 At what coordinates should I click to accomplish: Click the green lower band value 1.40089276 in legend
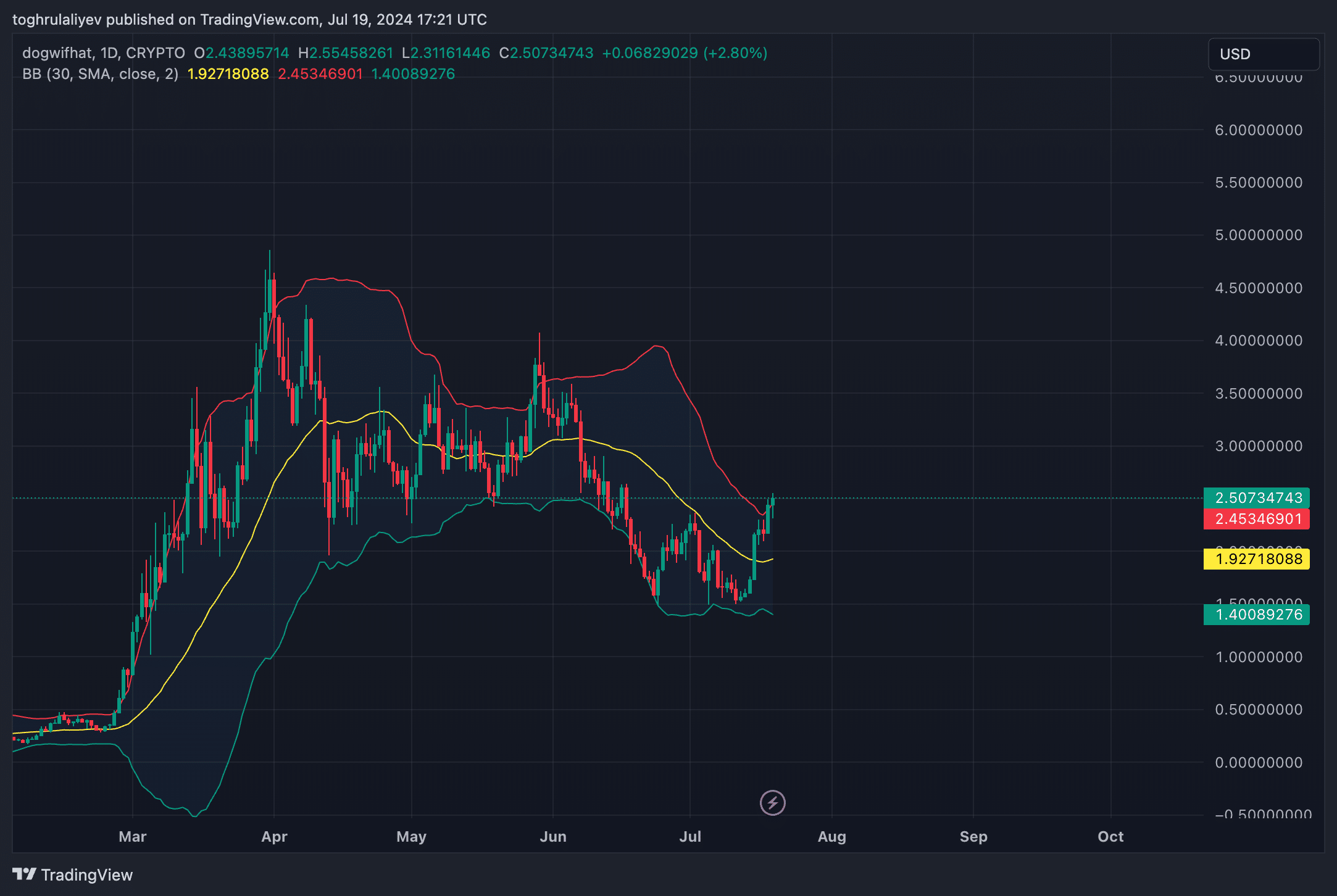(413, 74)
